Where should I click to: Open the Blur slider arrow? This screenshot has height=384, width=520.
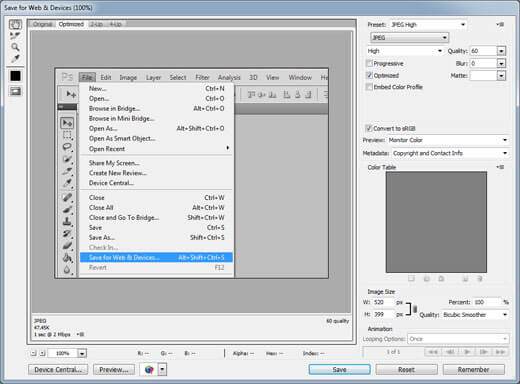(501, 63)
